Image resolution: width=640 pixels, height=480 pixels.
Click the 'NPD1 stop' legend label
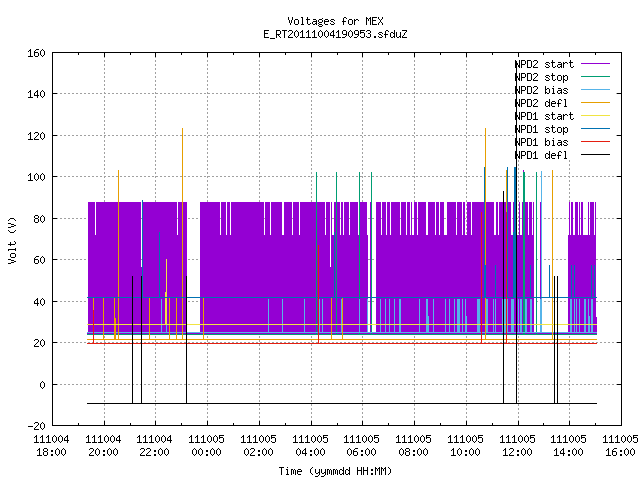point(542,129)
